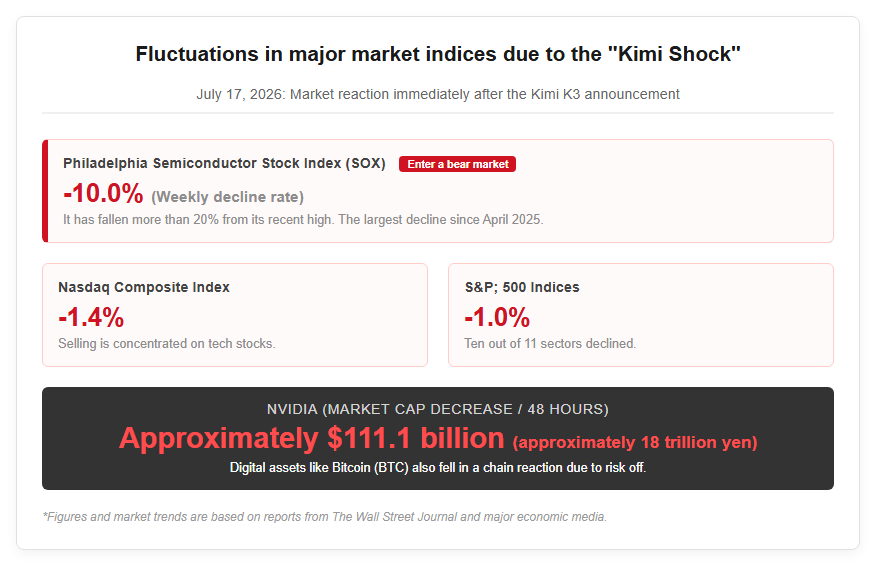Select the fallen more than 20% description
Viewport: 876px width, 568px height.
303,219
